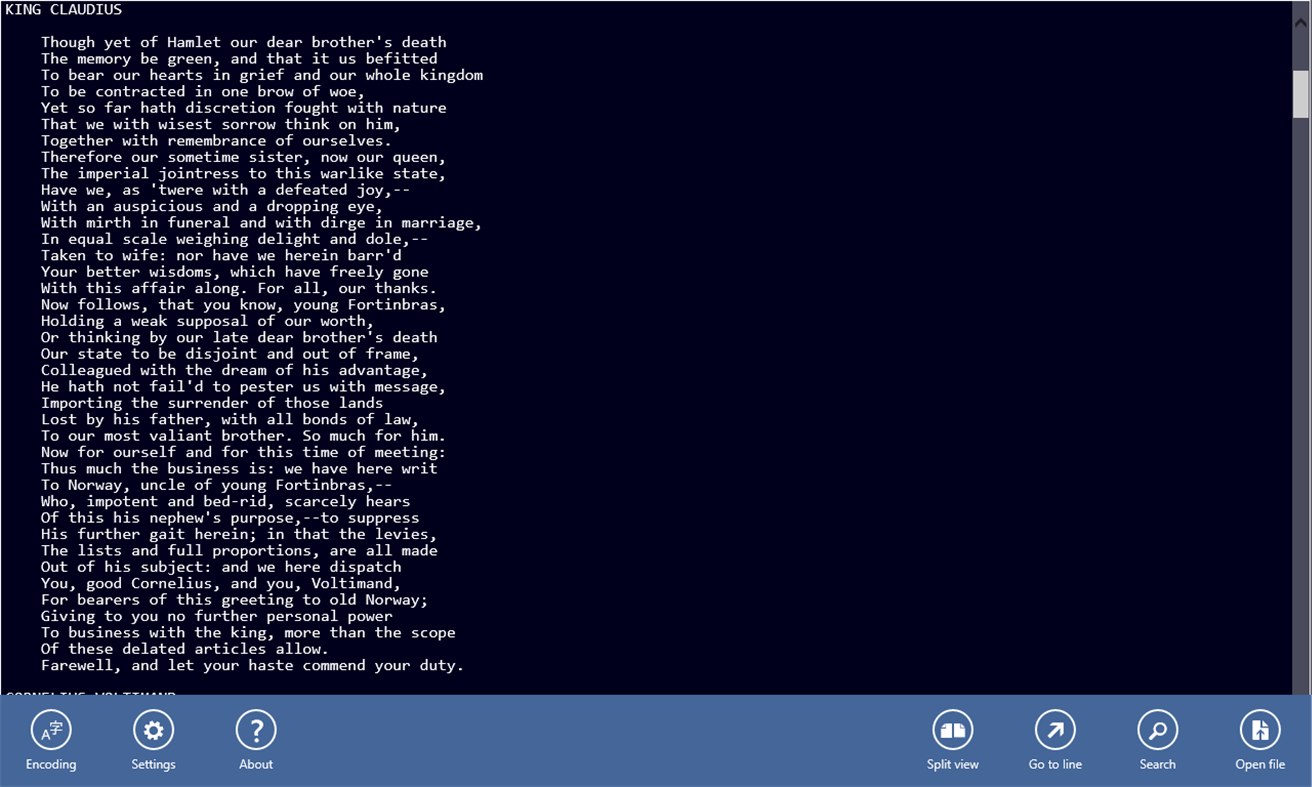This screenshot has height=787, width=1312.
Task: Click the 'KING CLAUDIUS' heading text
Action: pyautogui.click(x=64, y=10)
